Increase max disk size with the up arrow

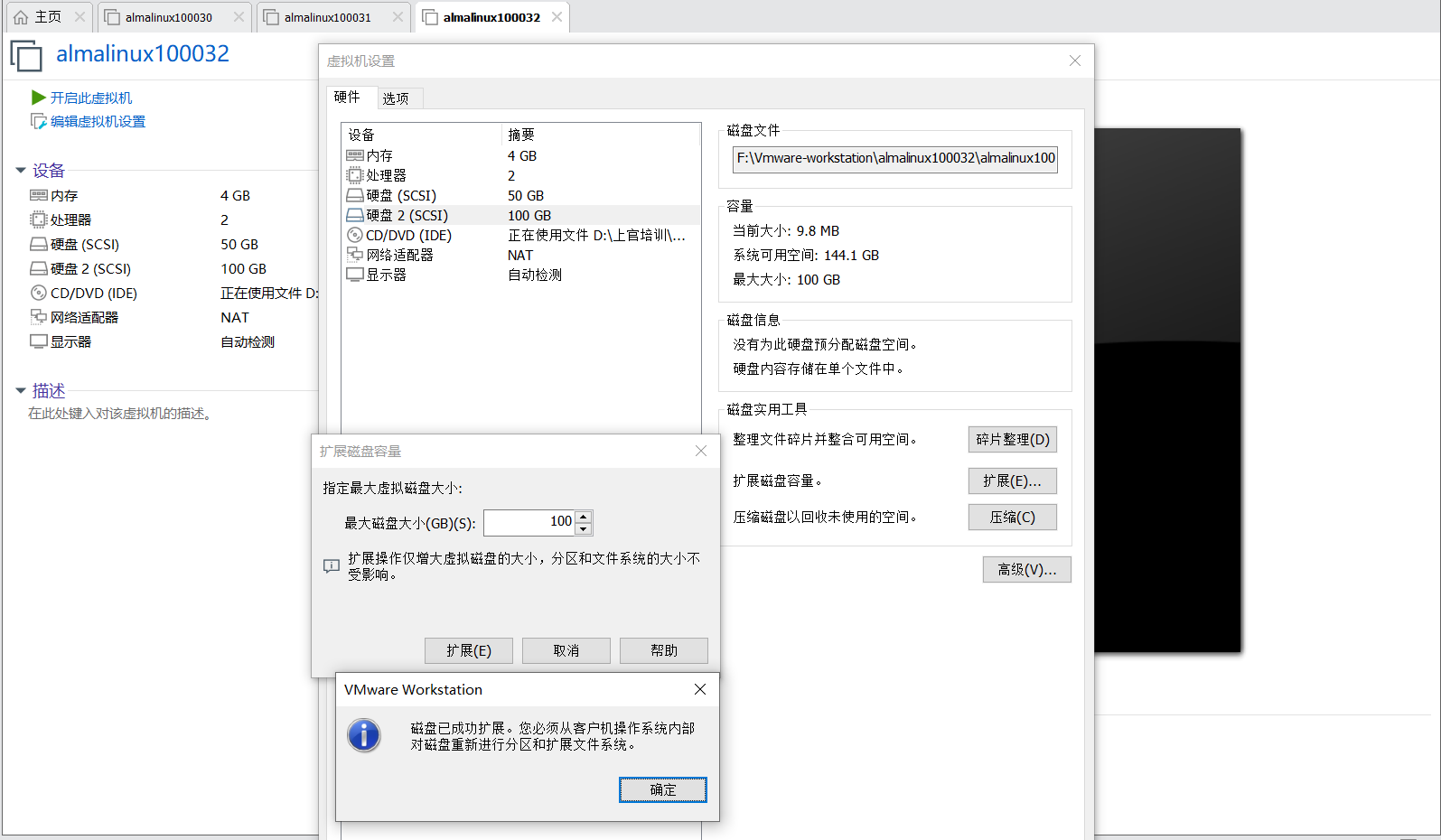coord(584,517)
